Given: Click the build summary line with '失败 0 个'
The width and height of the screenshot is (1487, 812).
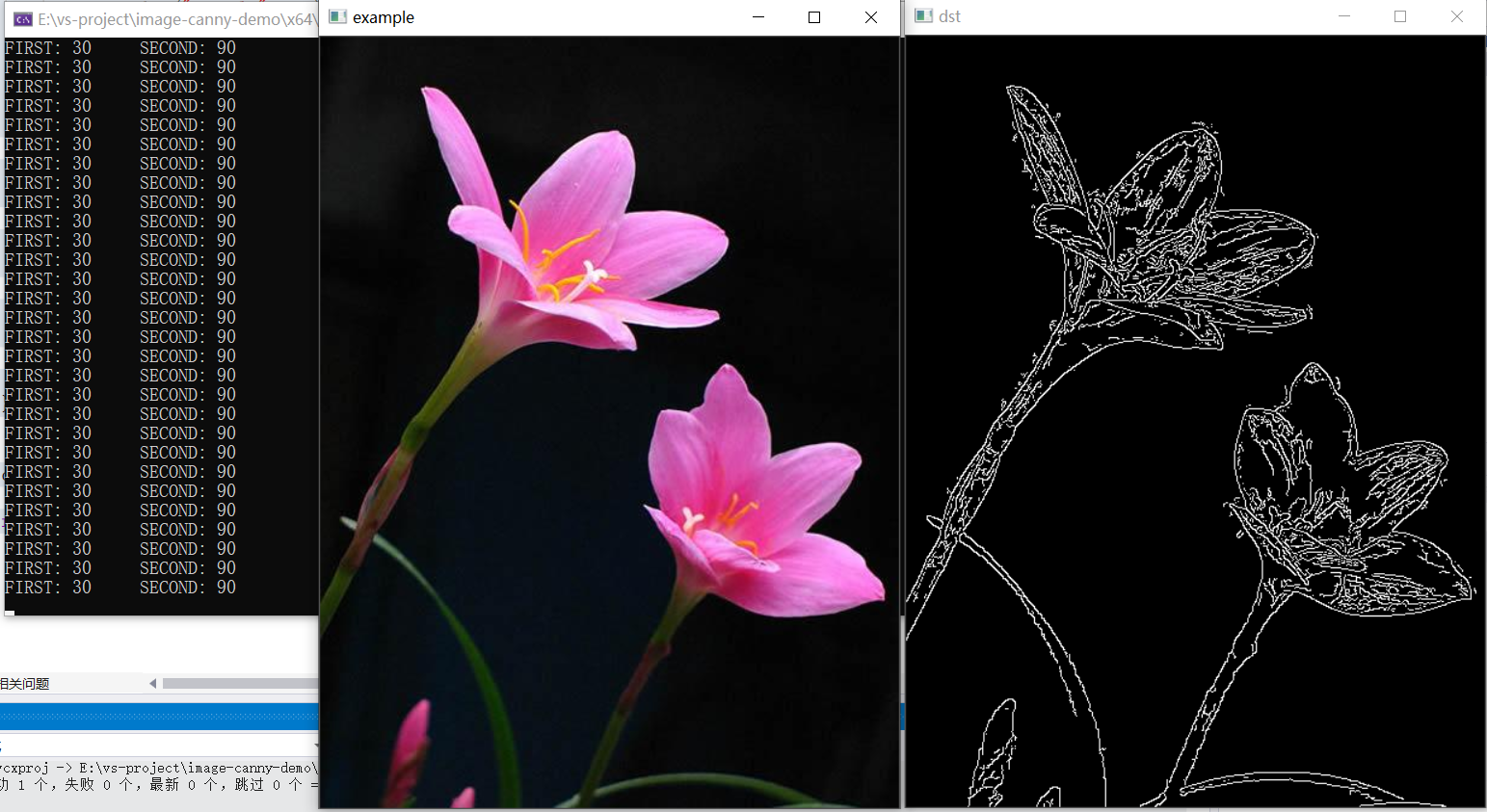Looking at the screenshot, I should (x=159, y=785).
